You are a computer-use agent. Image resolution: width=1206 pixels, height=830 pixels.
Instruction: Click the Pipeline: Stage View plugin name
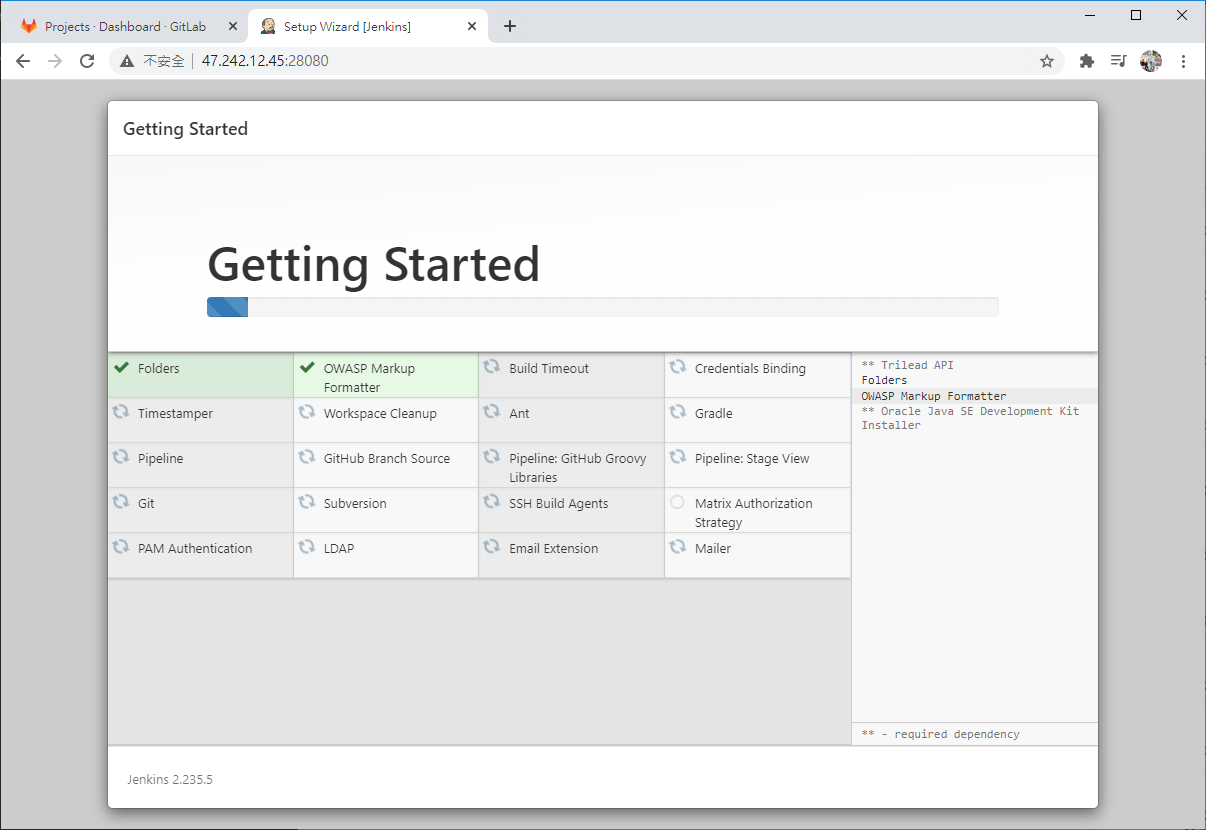tap(752, 458)
